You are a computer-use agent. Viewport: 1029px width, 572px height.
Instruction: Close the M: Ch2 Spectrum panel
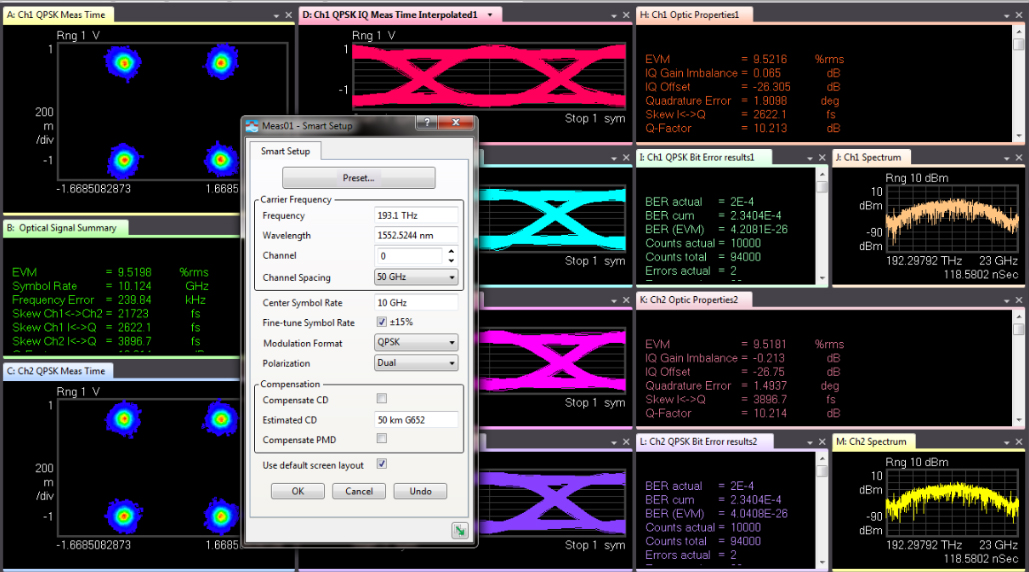1019,442
